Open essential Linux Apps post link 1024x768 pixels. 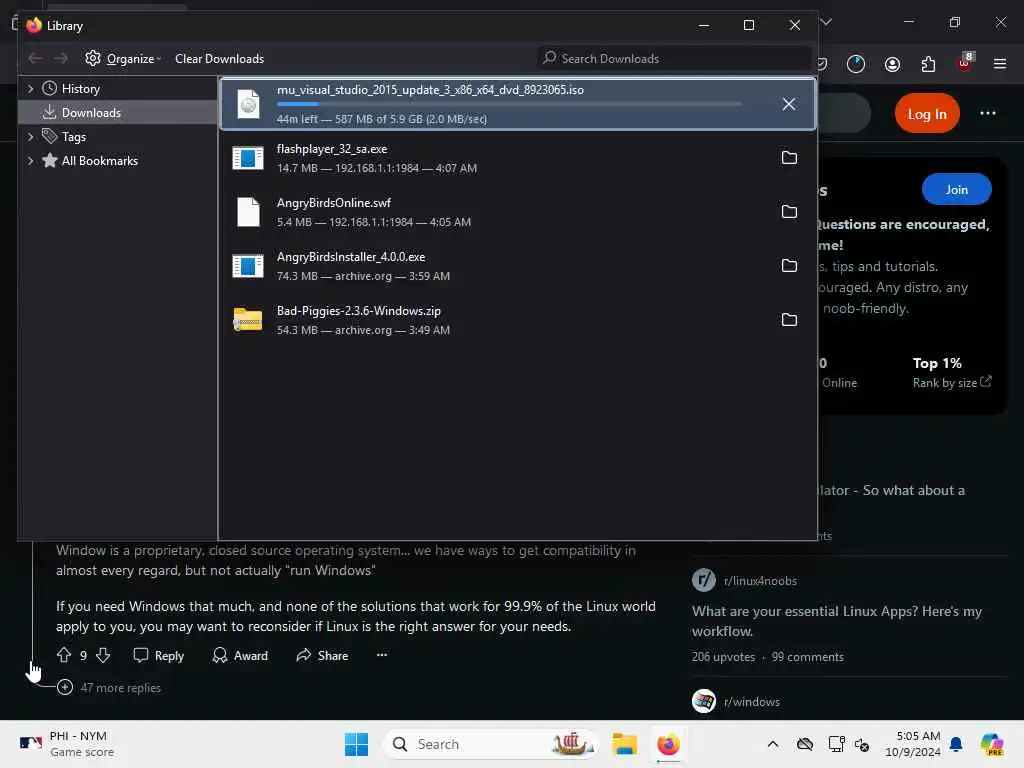pos(837,621)
